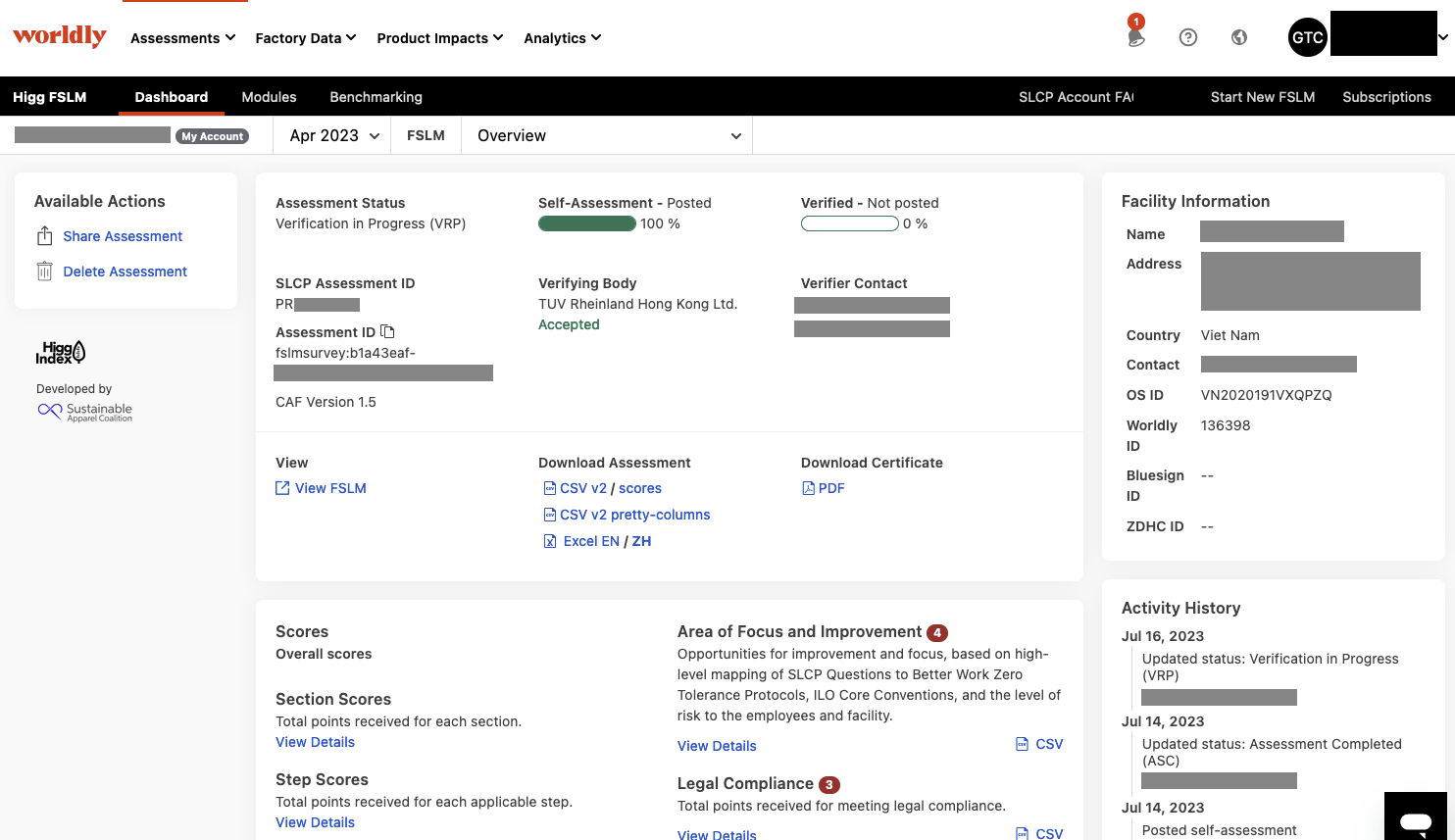1455x840 pixels.
Task: Click the Self-Assessment 100% progress bar
Action: point(587,223)
